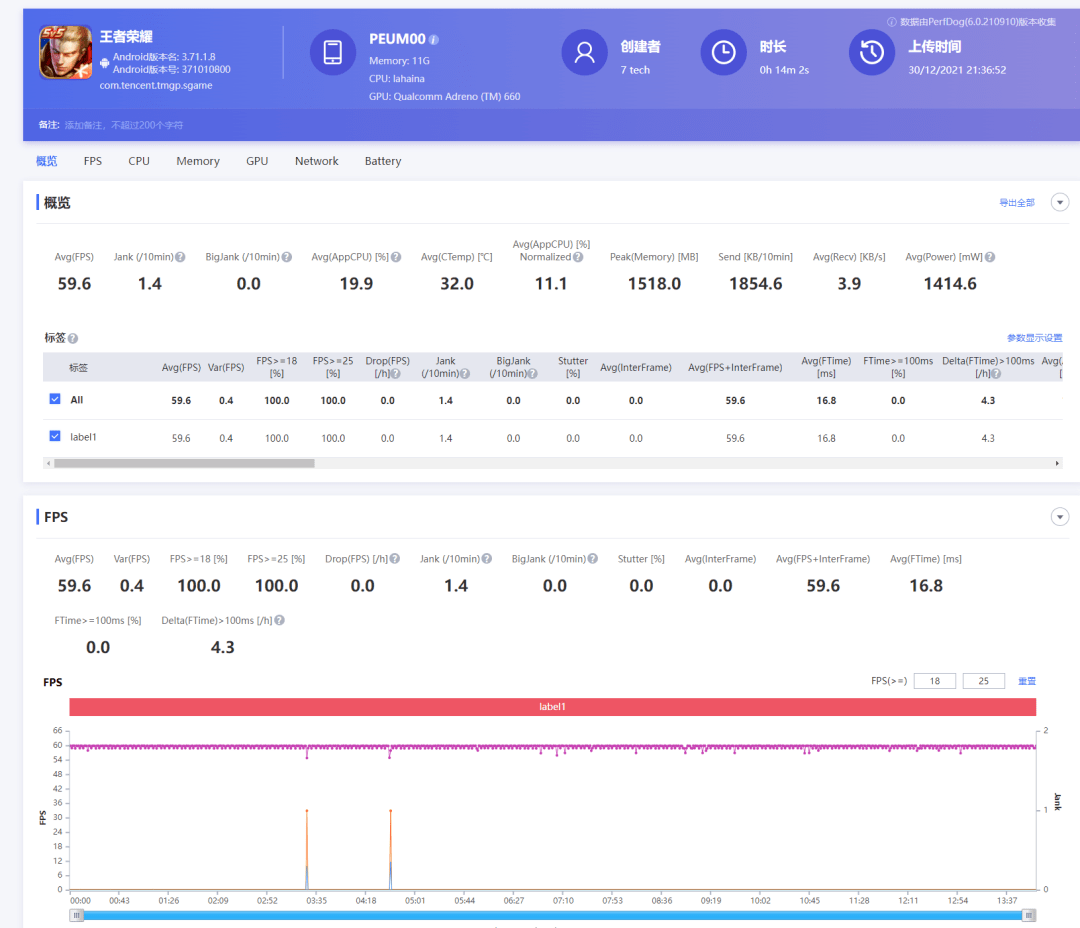Toggle the All row checkbox
Screen dimensions: 1080x928
pyautogui.click(x=55, y=399)
